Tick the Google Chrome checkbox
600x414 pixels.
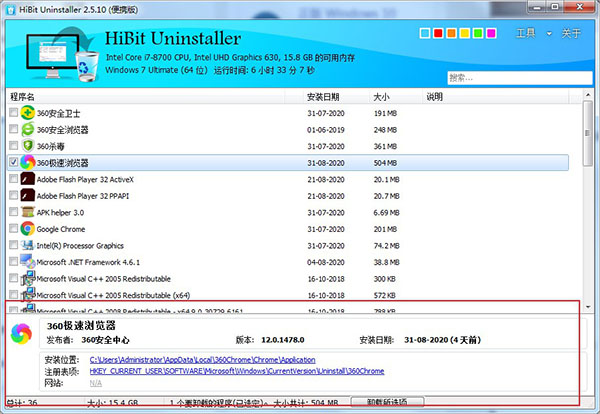(13, 228)
